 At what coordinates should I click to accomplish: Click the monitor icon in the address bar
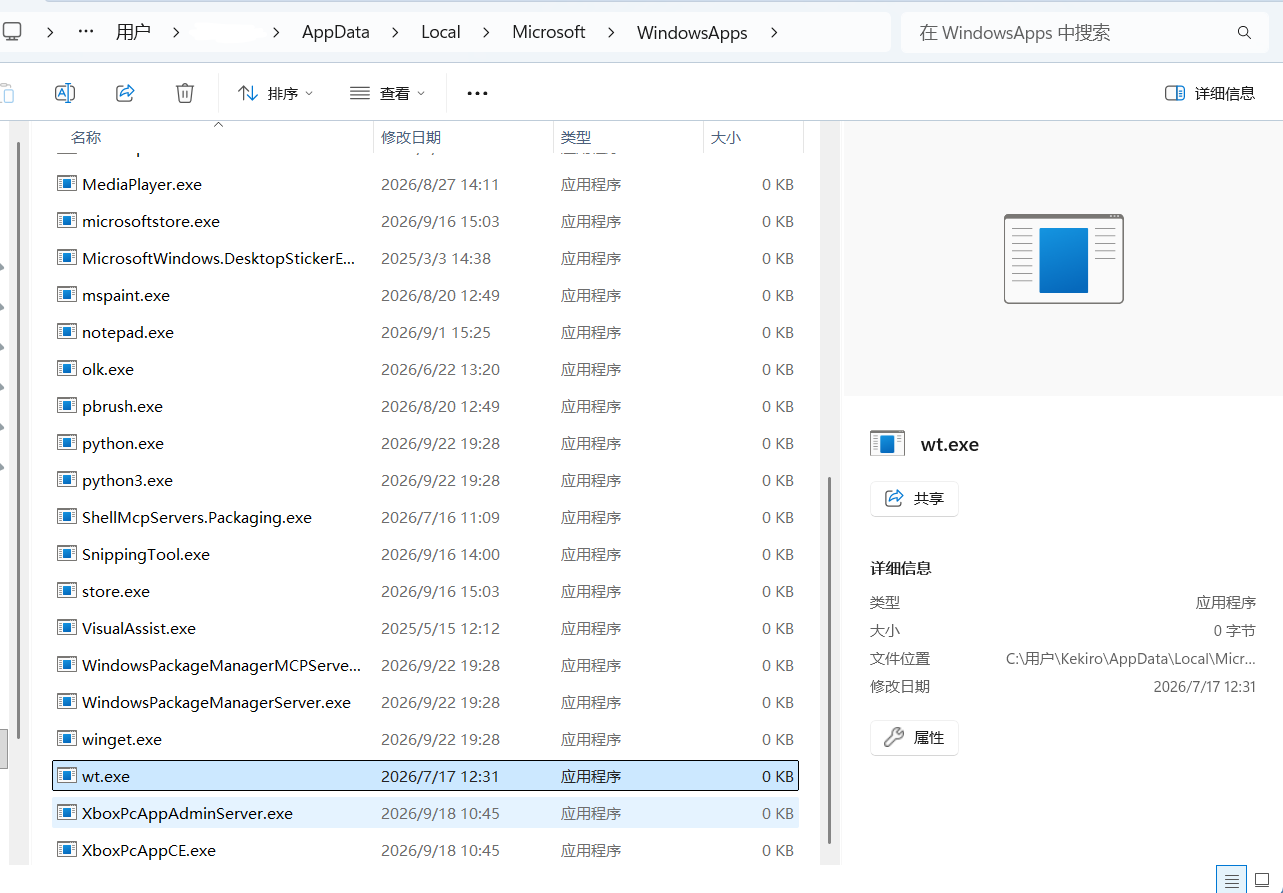click(11, 32)
